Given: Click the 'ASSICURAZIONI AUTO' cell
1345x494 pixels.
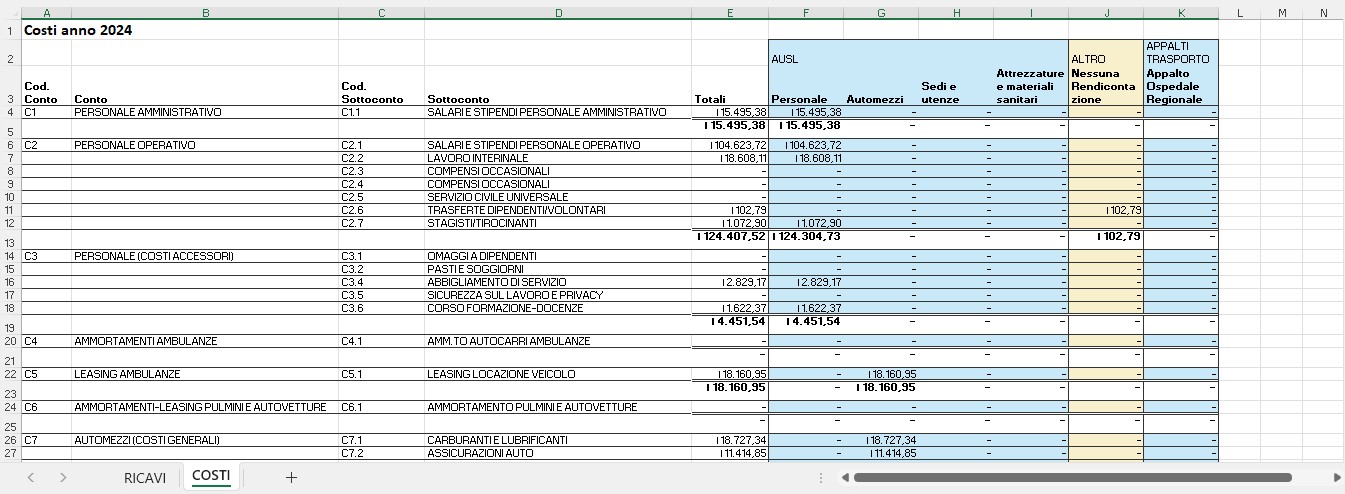Looking at the screenshot, I should 558,453.
